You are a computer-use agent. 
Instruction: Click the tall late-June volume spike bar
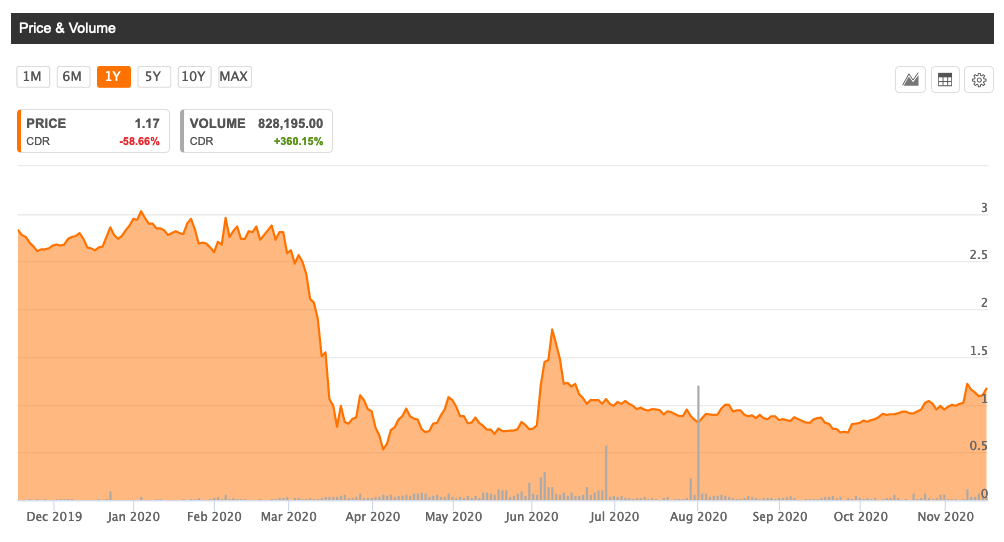pos(606,473)
